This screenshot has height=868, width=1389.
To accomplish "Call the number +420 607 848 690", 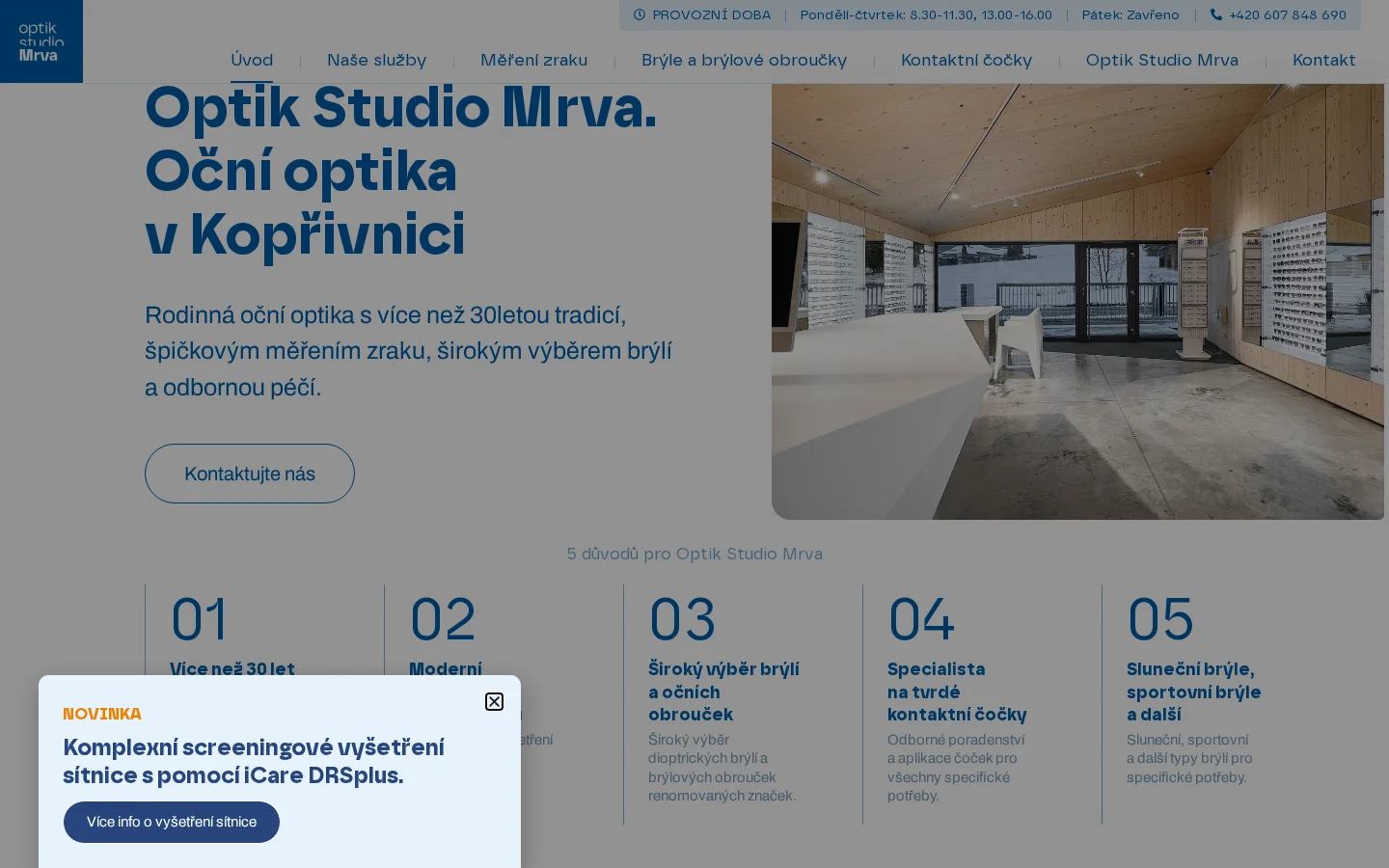I will pos(1288,14).
